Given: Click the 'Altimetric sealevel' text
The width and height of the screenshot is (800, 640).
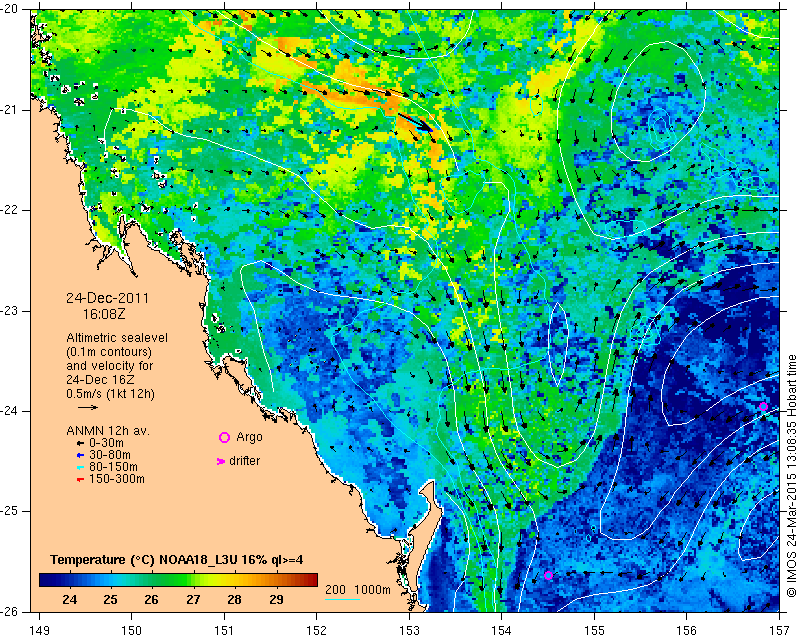Looking at the screenshot, I should (117, 338).
